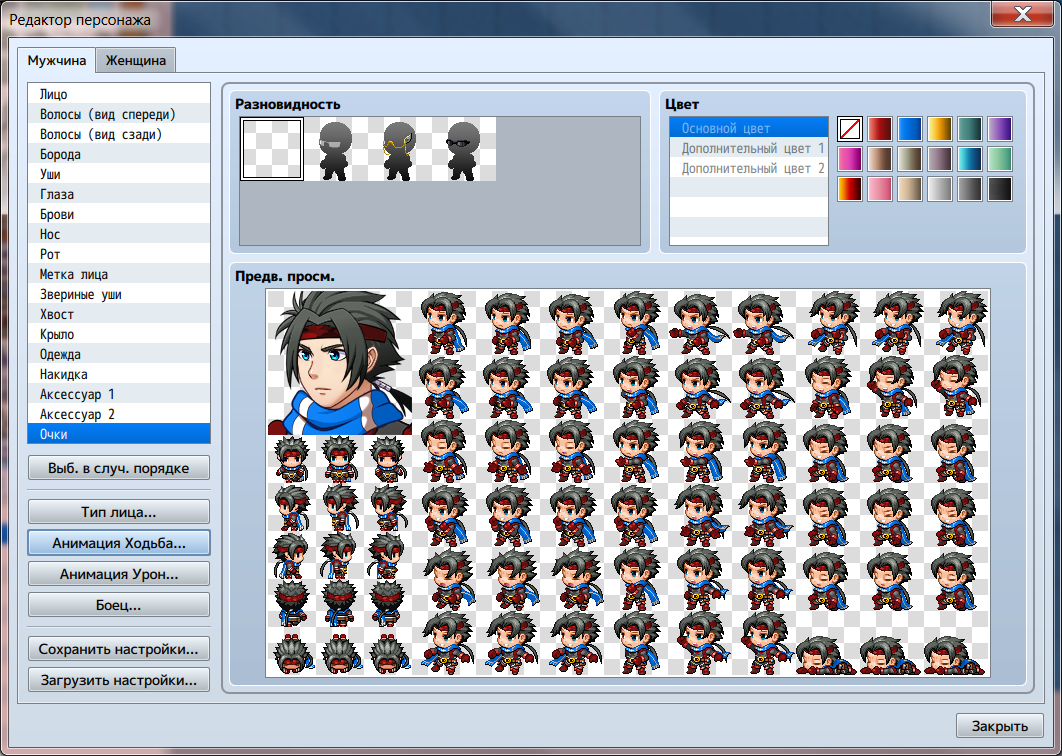This screenshot has width=1062, height=756.
Task: Click the Выб. в случ. порядке button
Action: tap(119, 468)
